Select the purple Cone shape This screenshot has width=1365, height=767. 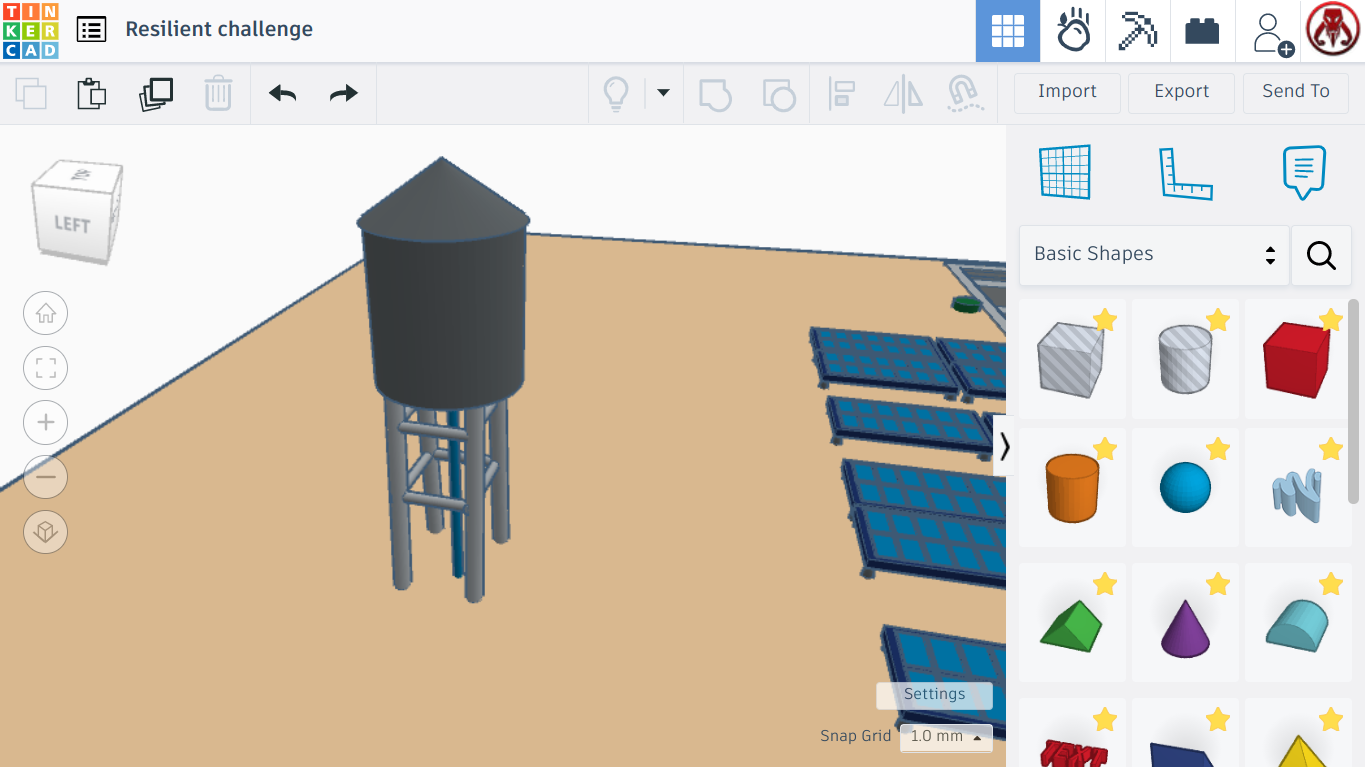[x=1185, y=623]
